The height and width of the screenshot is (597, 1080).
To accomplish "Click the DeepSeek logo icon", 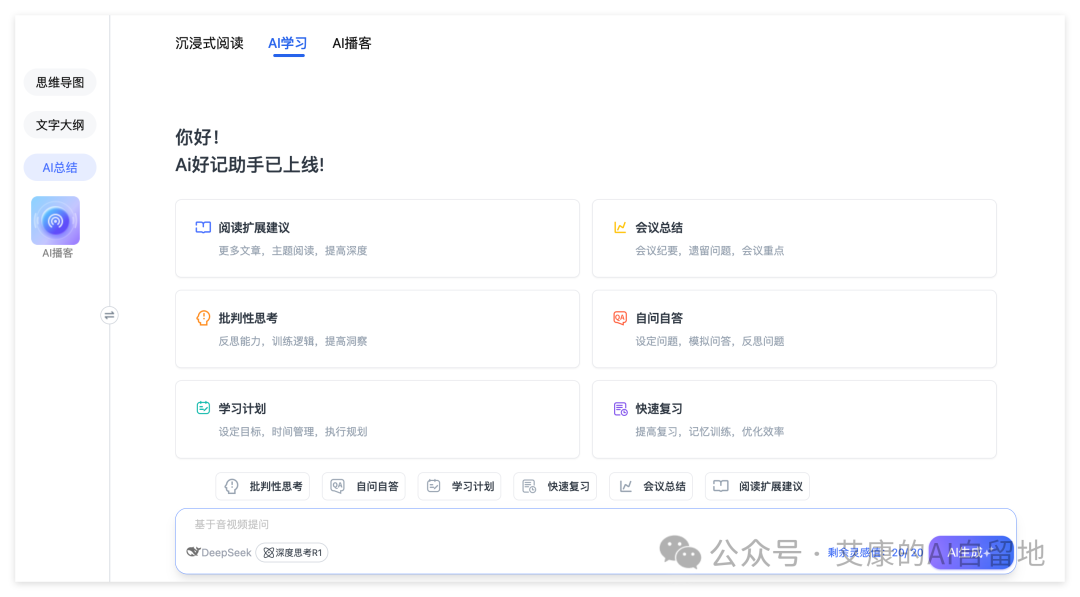I will coord(196,552).
